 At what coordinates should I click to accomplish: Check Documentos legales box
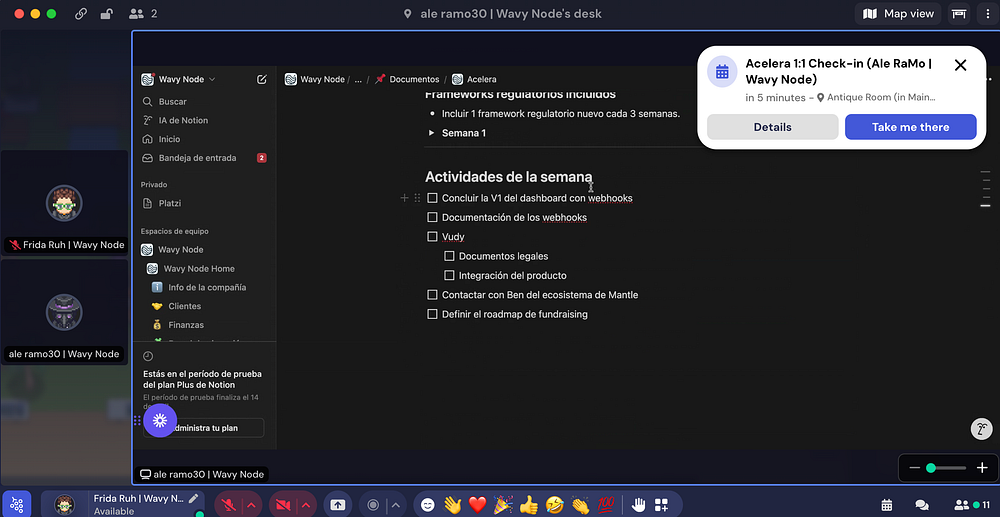[449, 256]
